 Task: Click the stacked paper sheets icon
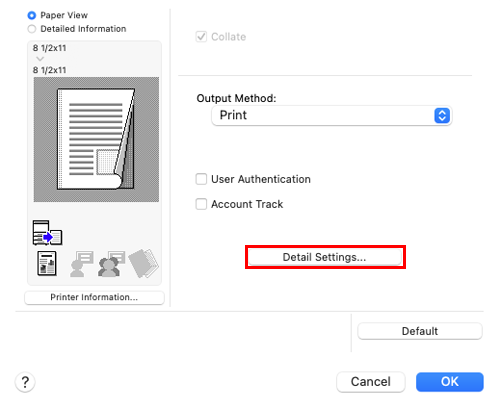144,263
